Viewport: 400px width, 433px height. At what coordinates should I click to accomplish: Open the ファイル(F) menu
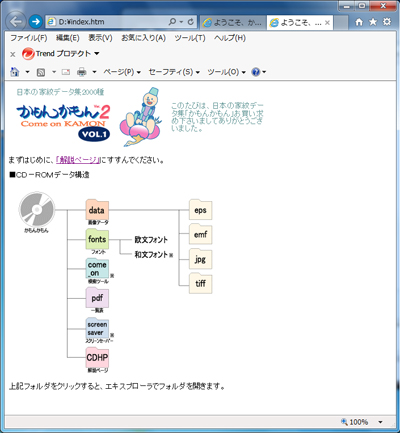(x=29, y=38)
